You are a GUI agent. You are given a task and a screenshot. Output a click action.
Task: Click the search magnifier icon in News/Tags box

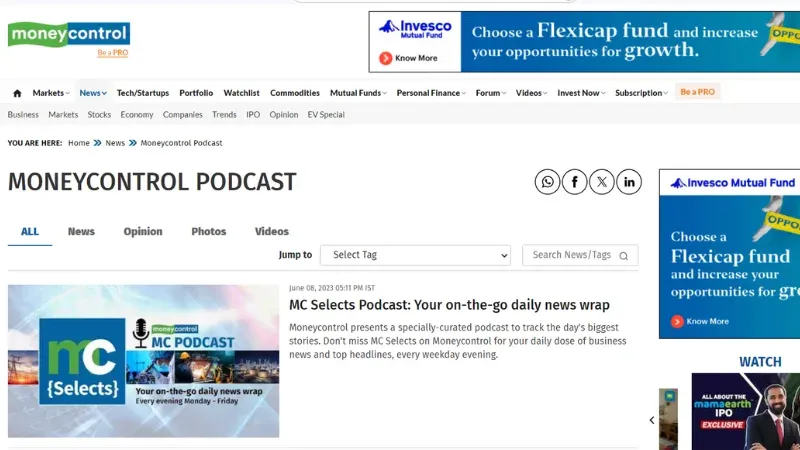click(x=623, y=256)
